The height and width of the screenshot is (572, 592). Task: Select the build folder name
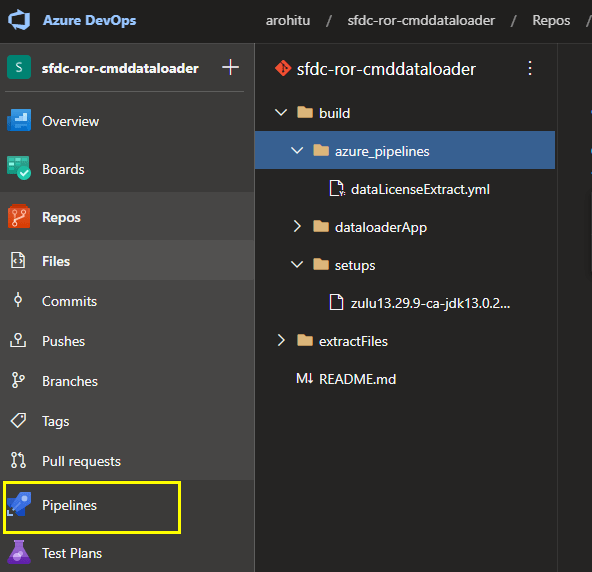[x=335, y=113]
